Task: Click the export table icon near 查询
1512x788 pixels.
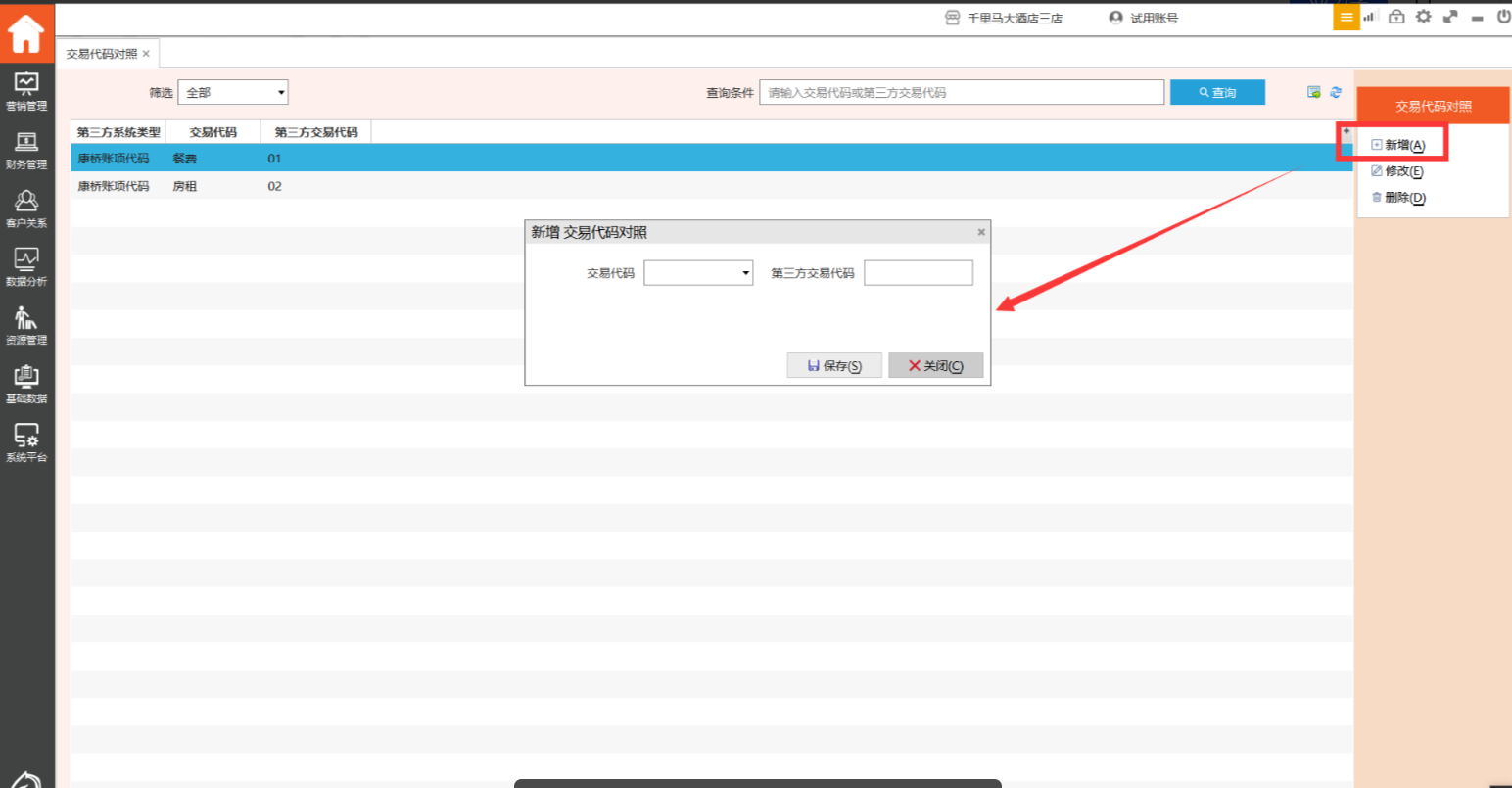Action: 1314,92
